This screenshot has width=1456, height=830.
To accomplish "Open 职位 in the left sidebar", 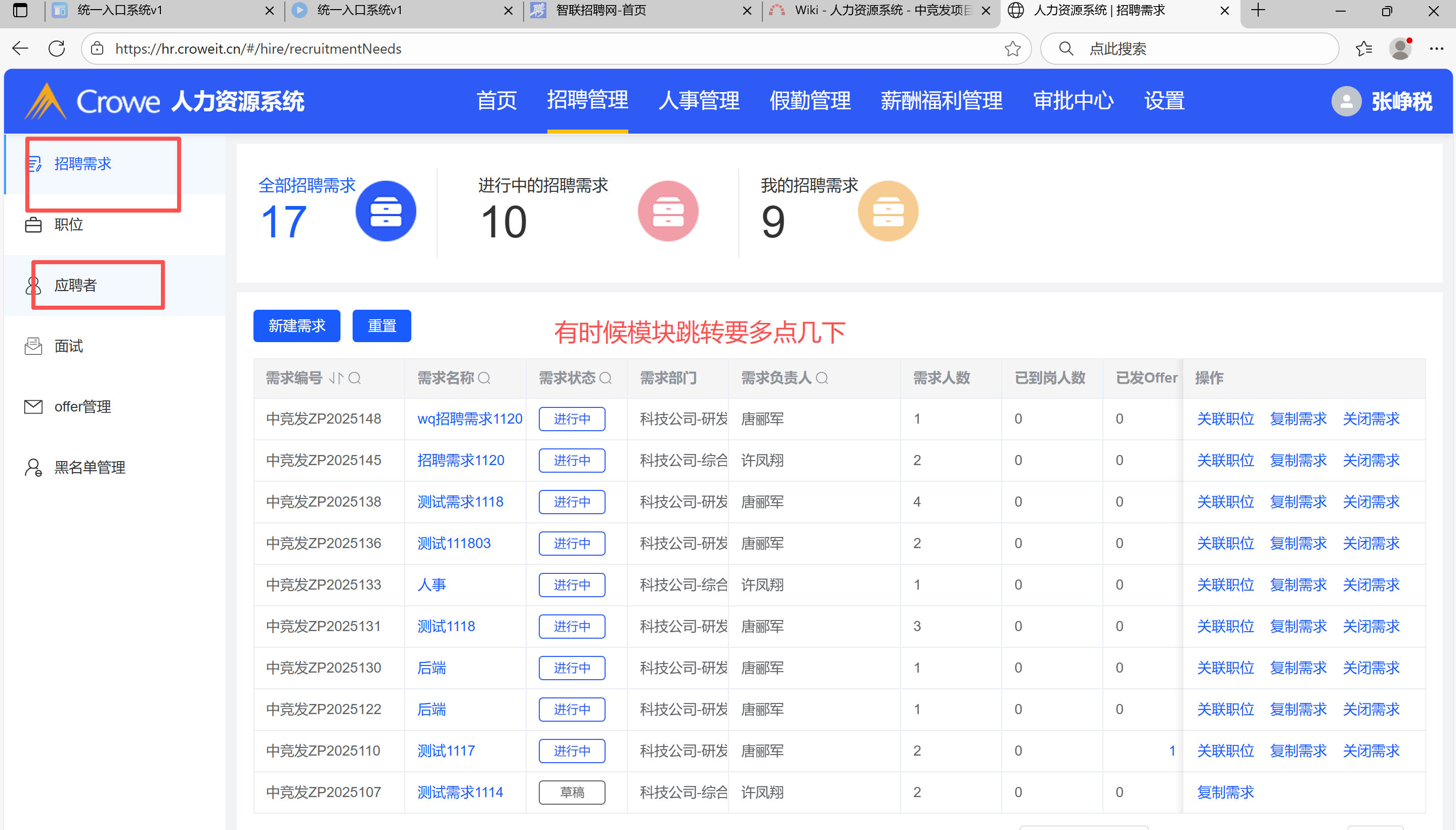I will [x=68, y=225].
